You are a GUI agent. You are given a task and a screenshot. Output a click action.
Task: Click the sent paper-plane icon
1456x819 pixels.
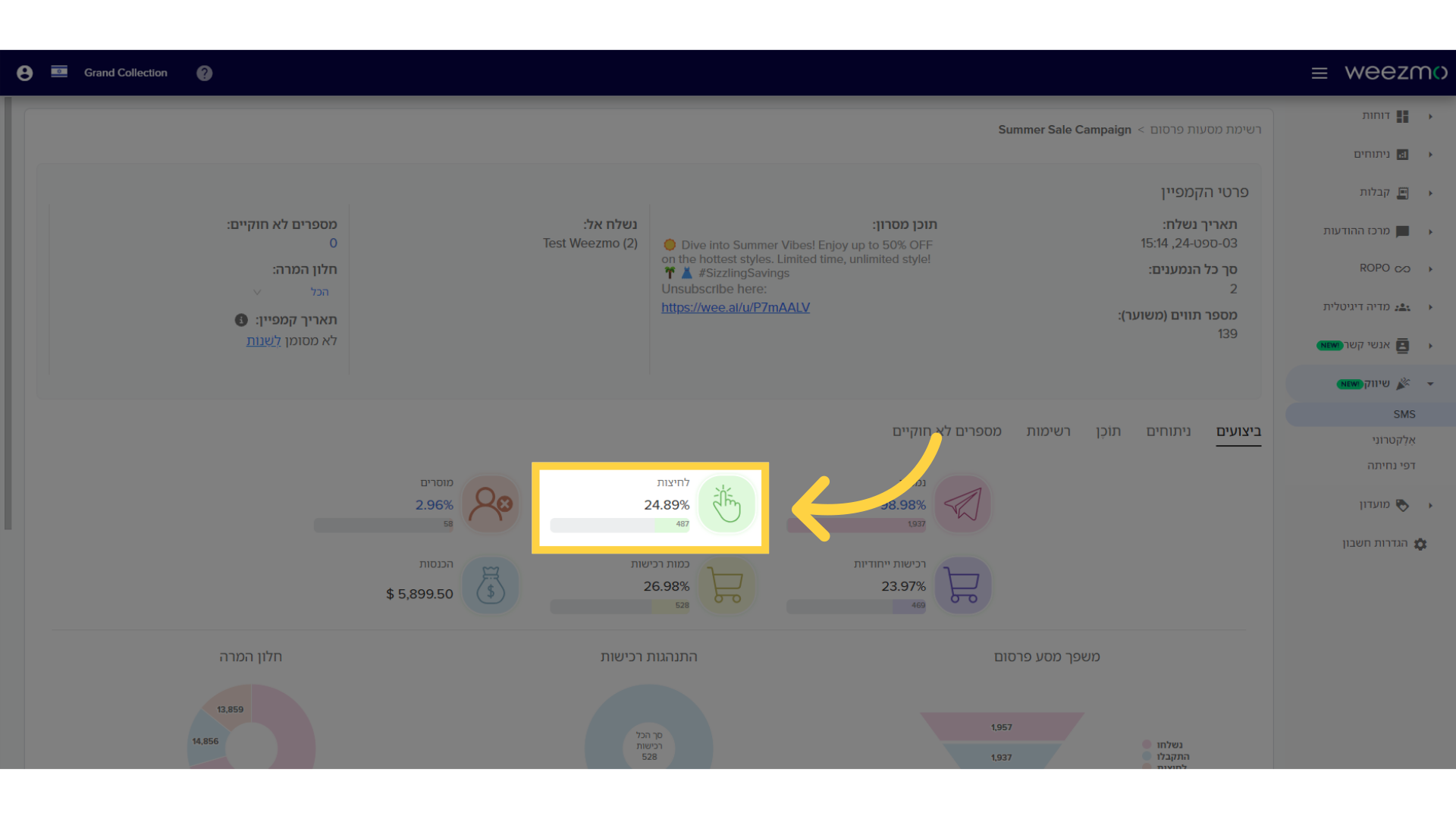click(963, 504)
